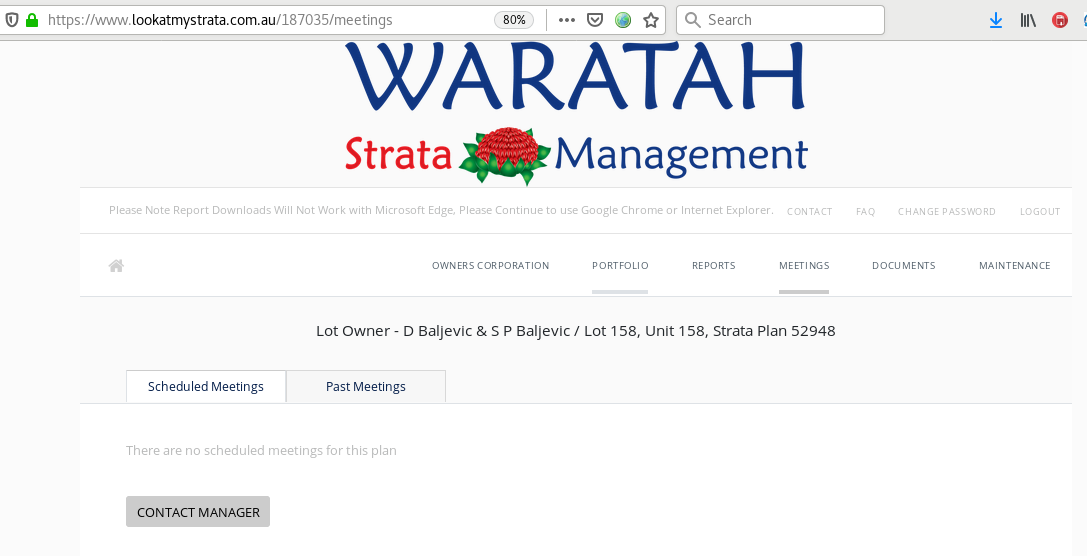This screenshot has height=556, width=1087.
Task: Open the downloads arrow icon
Action: click(x=995, y=20)
